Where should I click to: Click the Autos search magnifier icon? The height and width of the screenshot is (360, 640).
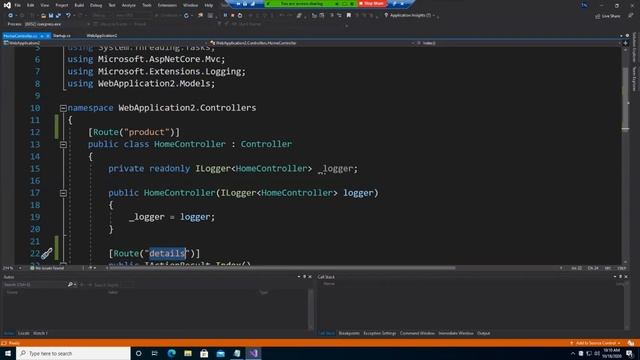tap(70, 284)
